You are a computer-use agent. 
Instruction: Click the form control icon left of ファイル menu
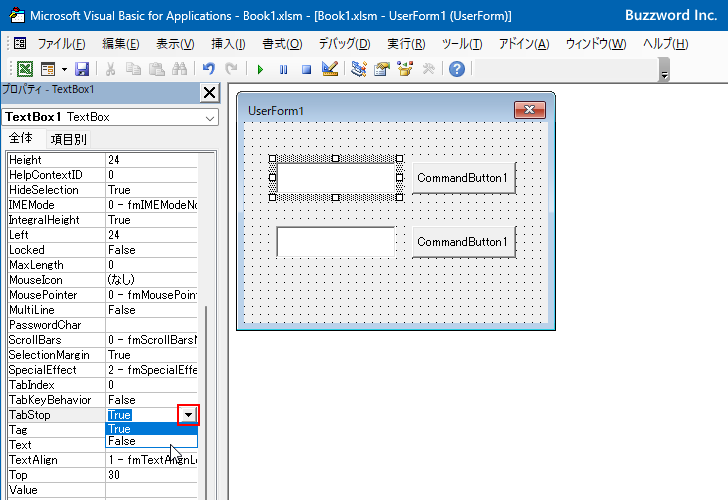click(x=20, y=44)
